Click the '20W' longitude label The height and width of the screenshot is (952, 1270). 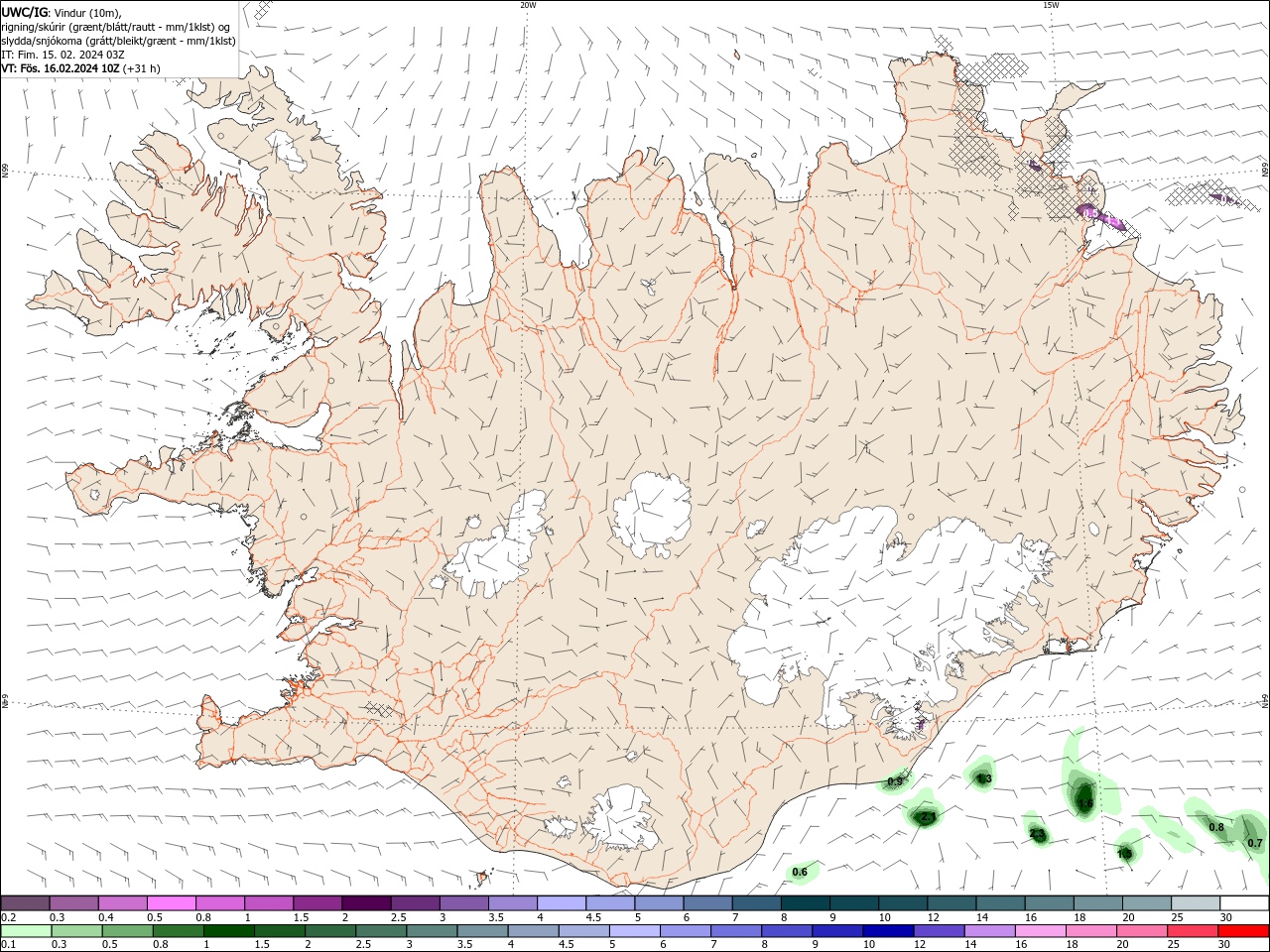click(x=528, y=5)
